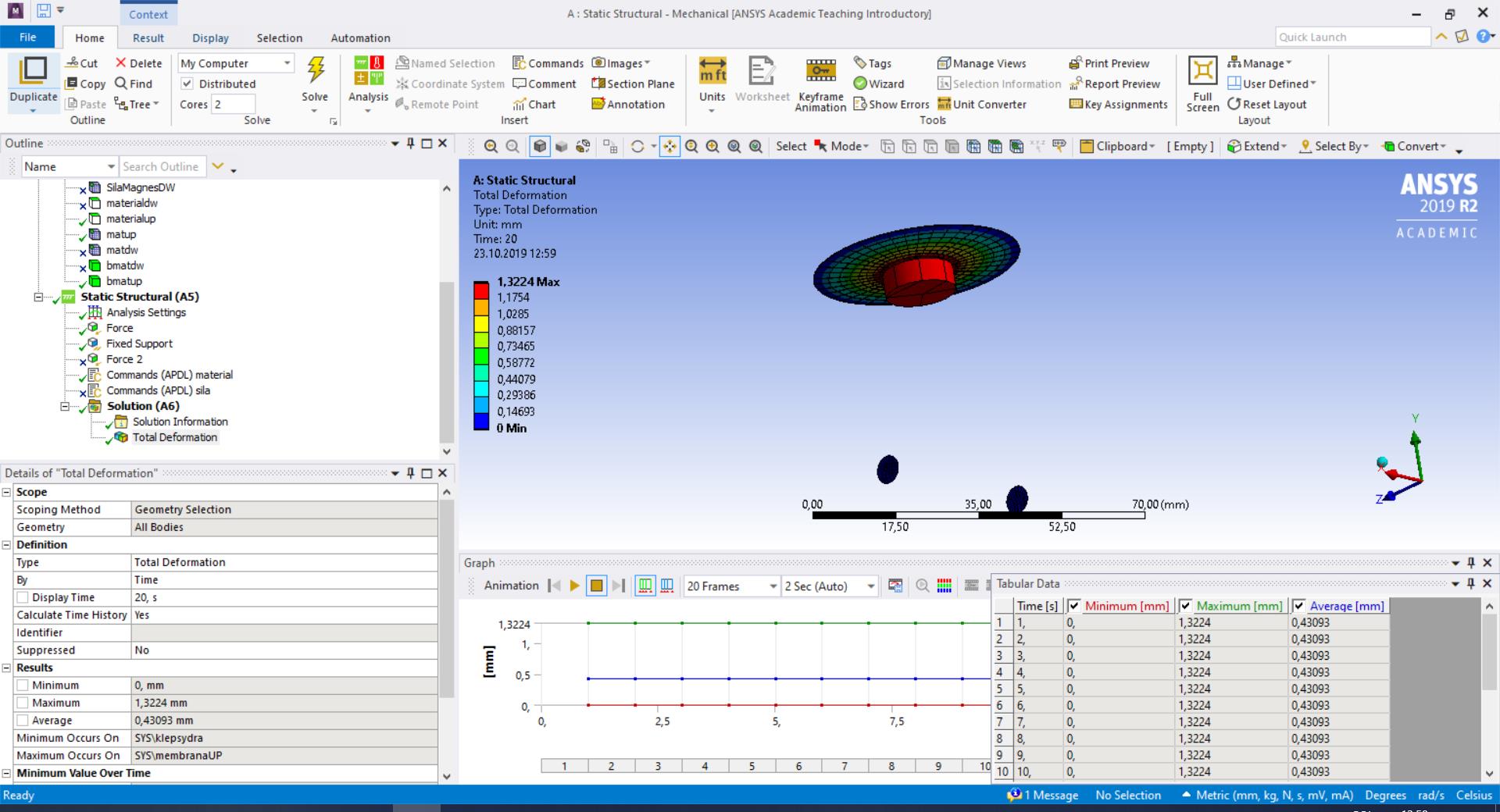
Task: Open the File menu
Action: [27, 37]
